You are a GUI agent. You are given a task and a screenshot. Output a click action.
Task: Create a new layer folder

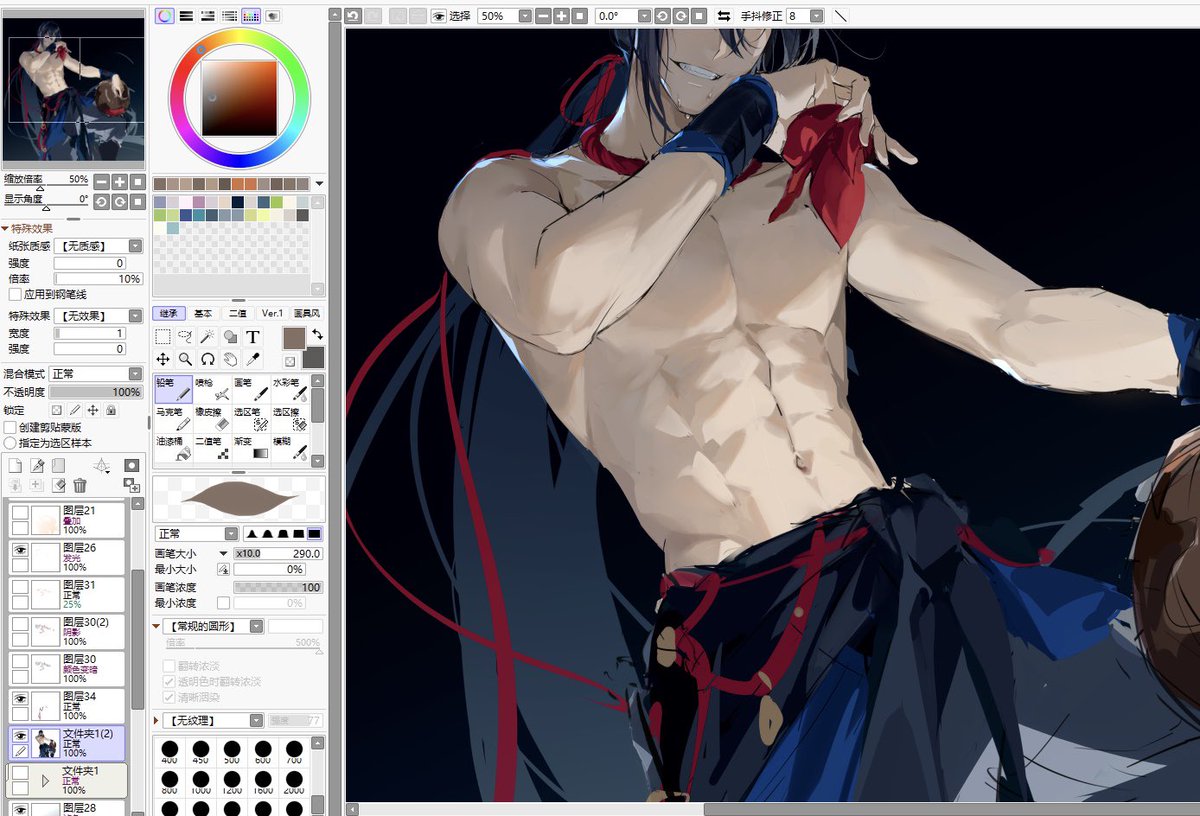click(x=59, y=465)
